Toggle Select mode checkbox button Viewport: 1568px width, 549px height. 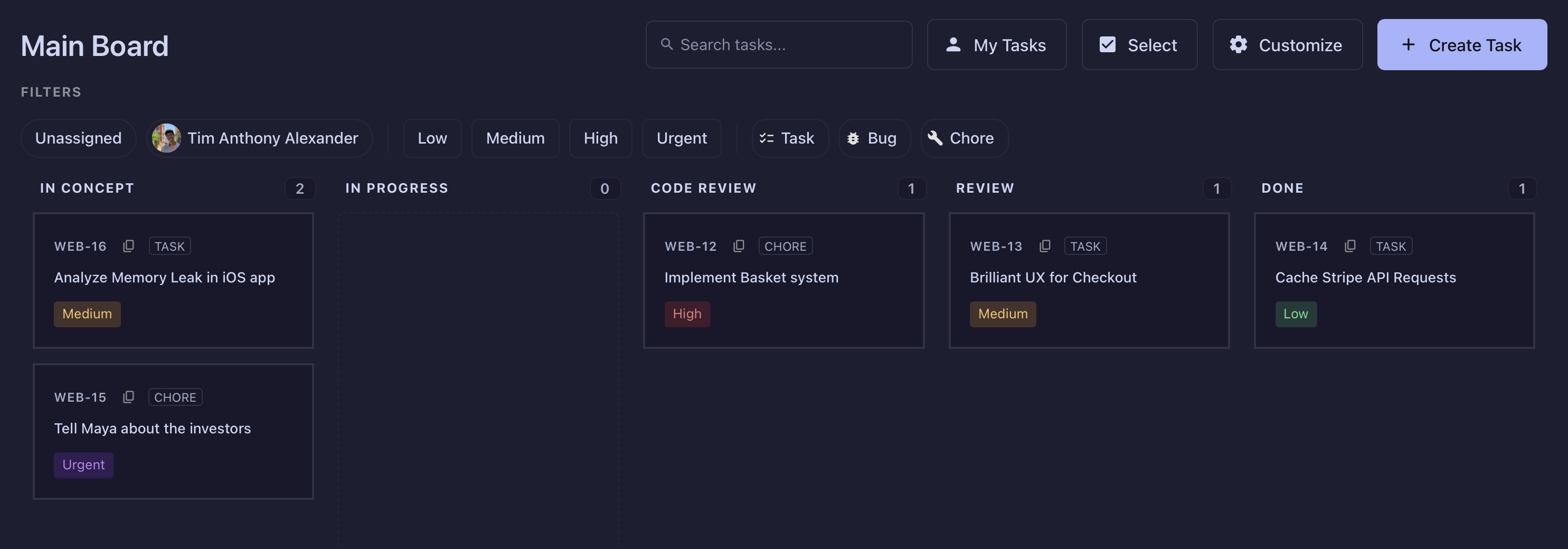[1139, 44]
